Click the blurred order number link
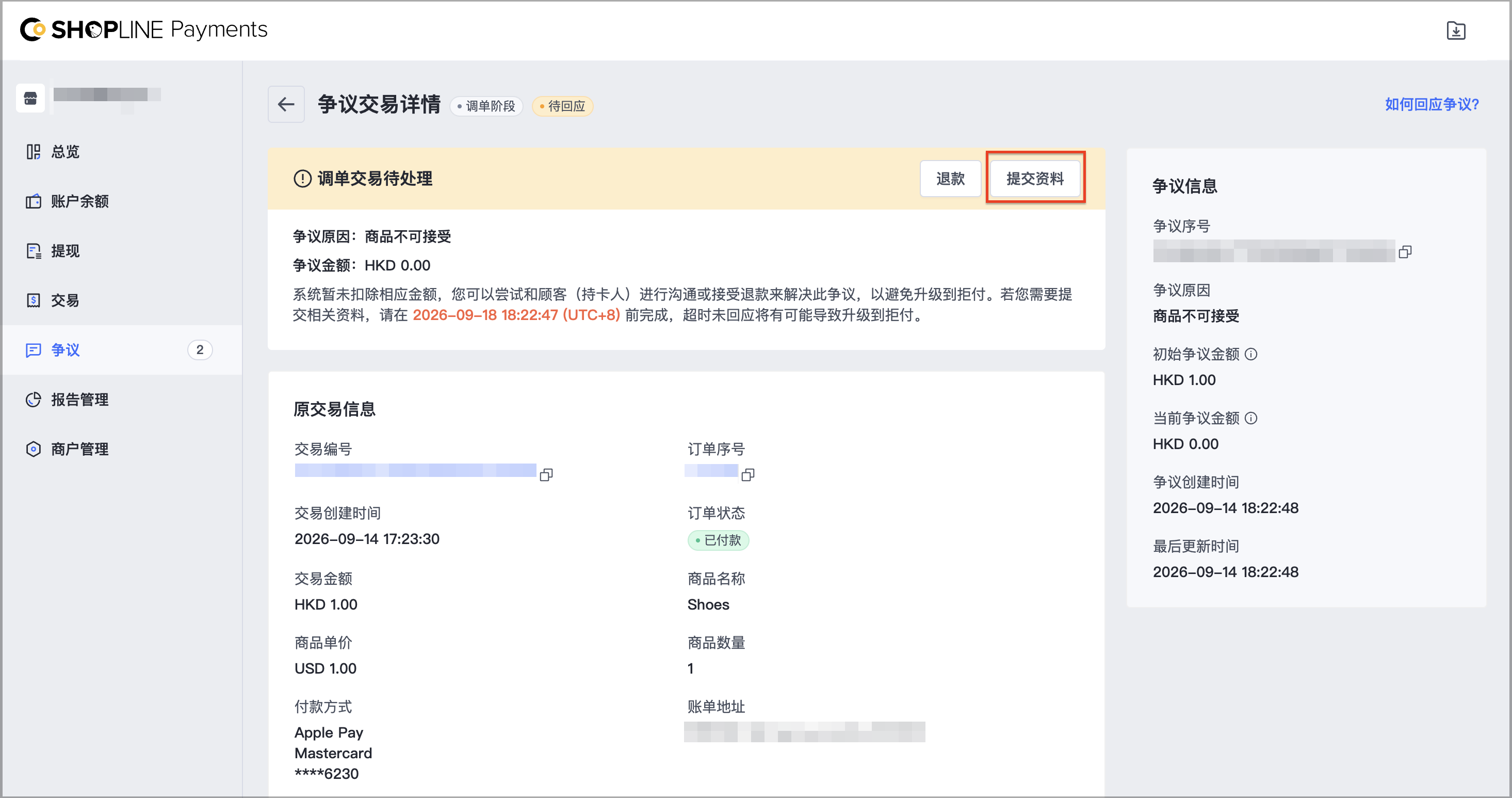Screen dimensions: 1512x798 711,470
